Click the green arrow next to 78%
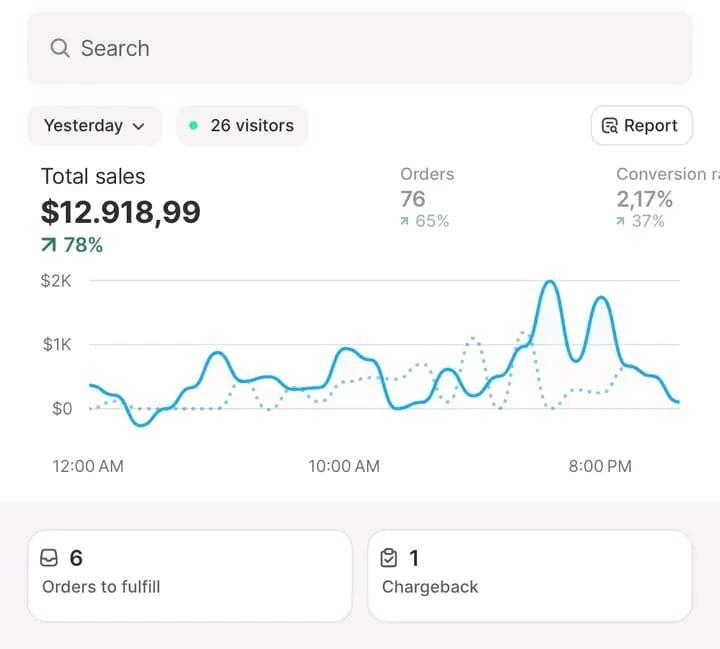The width and height of the screenshot is (720, 649). pos(49,245)
